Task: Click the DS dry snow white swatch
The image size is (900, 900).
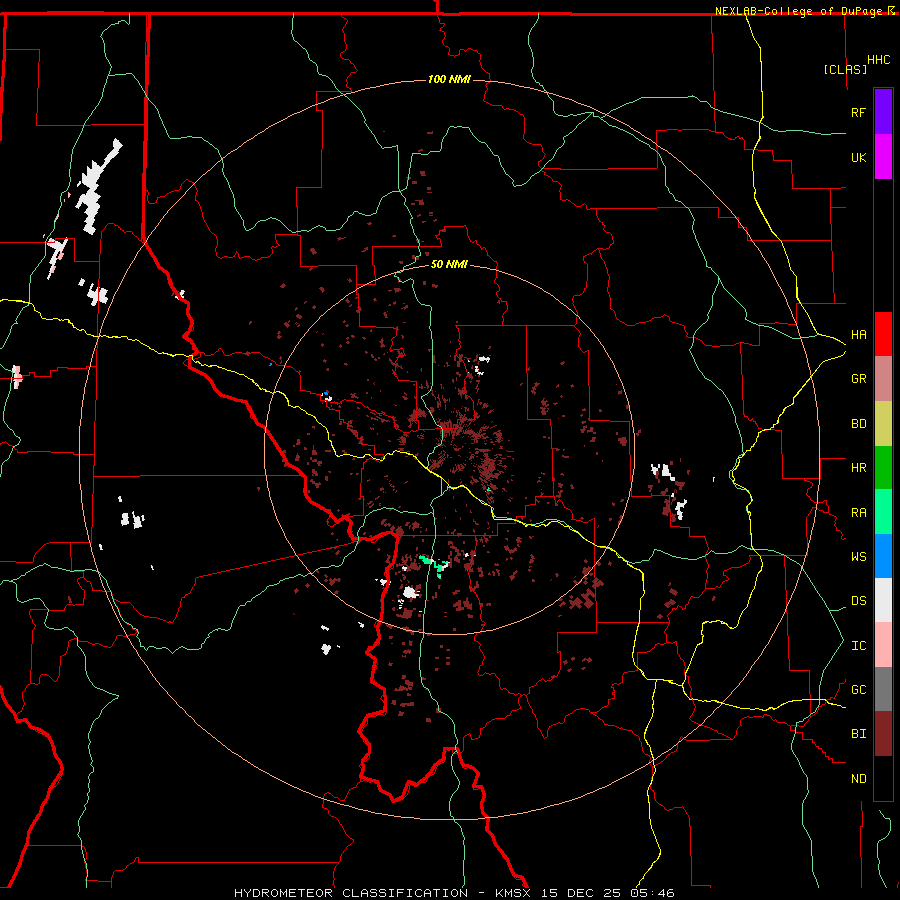Action: click(x=883, y=600)
